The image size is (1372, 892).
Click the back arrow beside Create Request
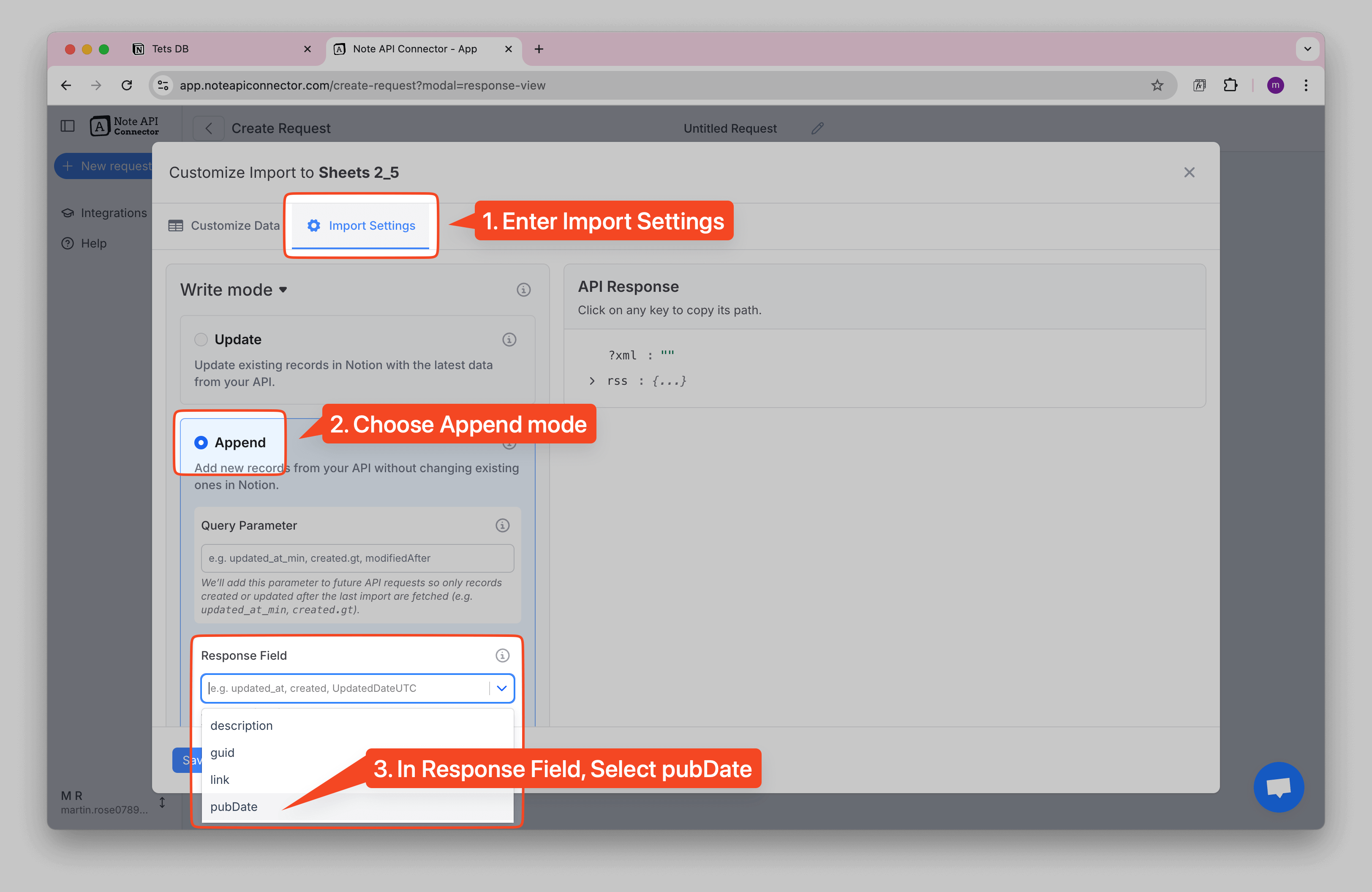click(209, 128)
